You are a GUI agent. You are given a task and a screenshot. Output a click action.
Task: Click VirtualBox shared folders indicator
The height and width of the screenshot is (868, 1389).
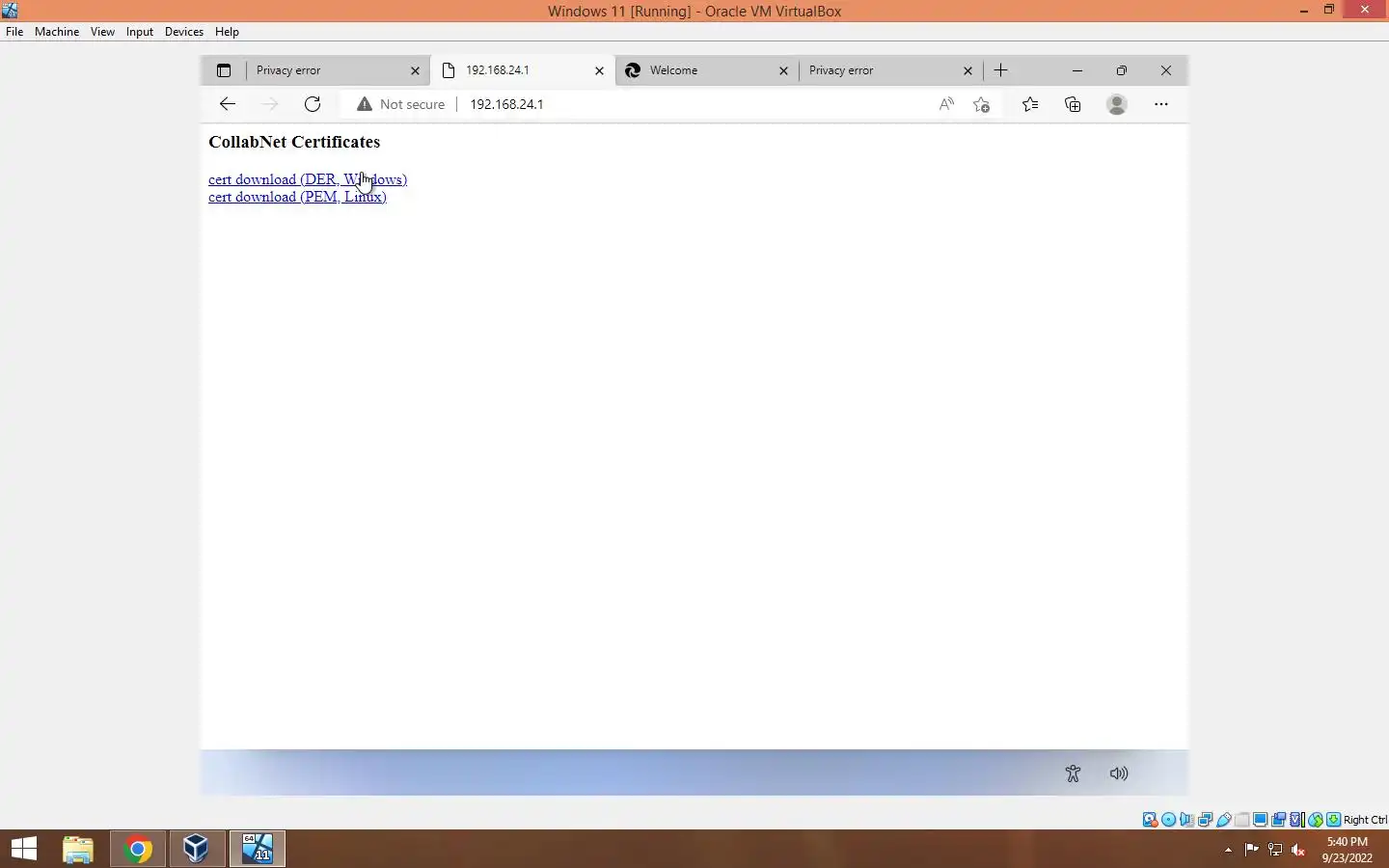(1241, 820)
